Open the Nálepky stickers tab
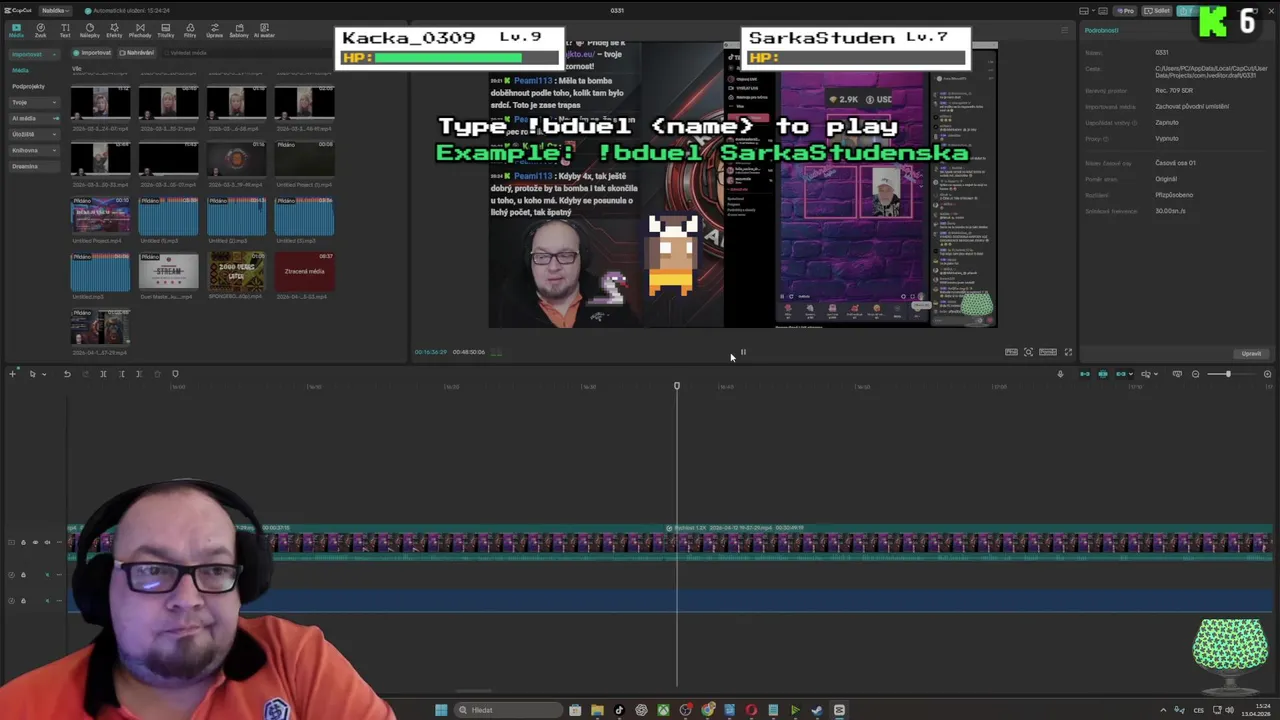Screen dimensions: 1280x720 coord(90,30)
